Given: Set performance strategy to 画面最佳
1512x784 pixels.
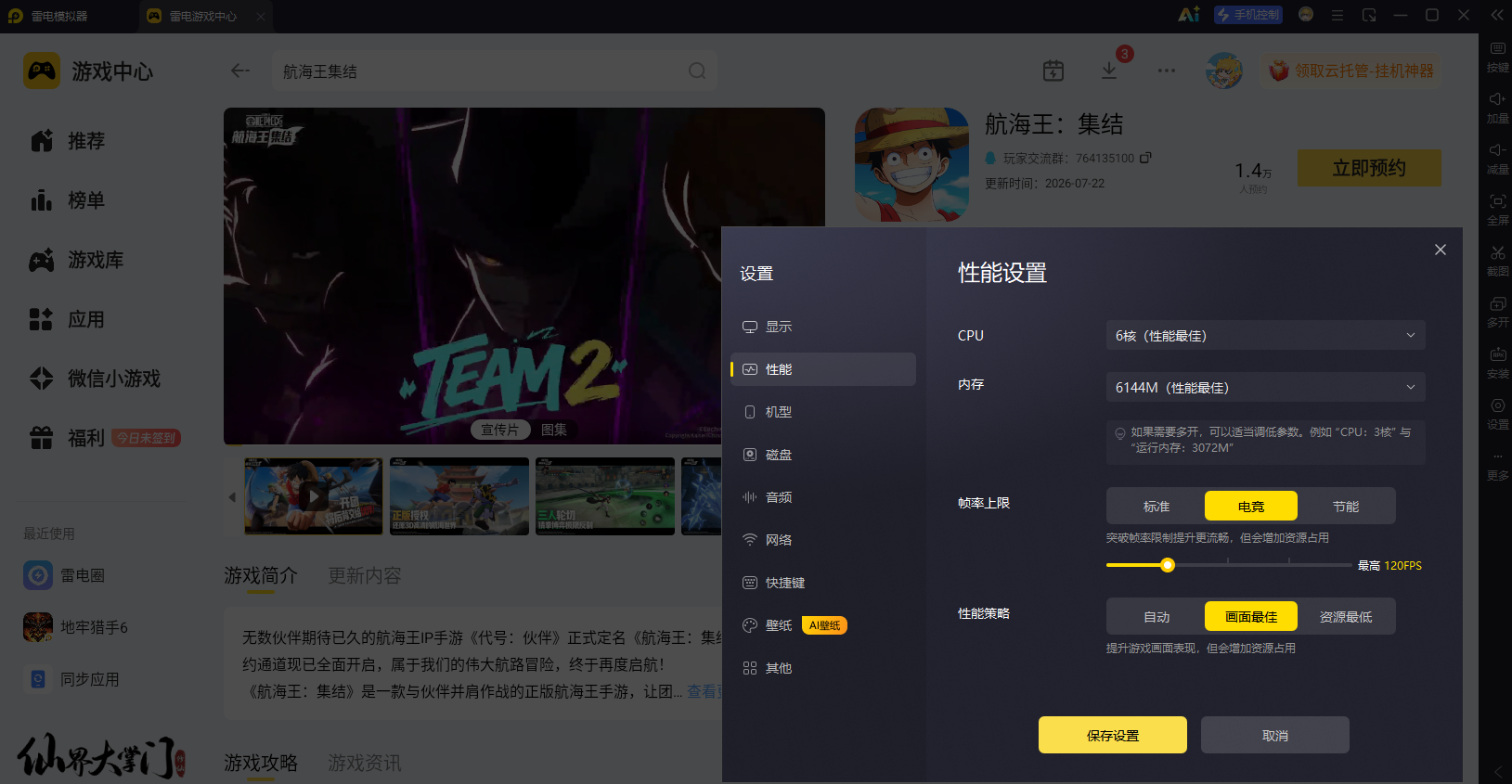Looking at the screenshot, I should coord(1251,617).
